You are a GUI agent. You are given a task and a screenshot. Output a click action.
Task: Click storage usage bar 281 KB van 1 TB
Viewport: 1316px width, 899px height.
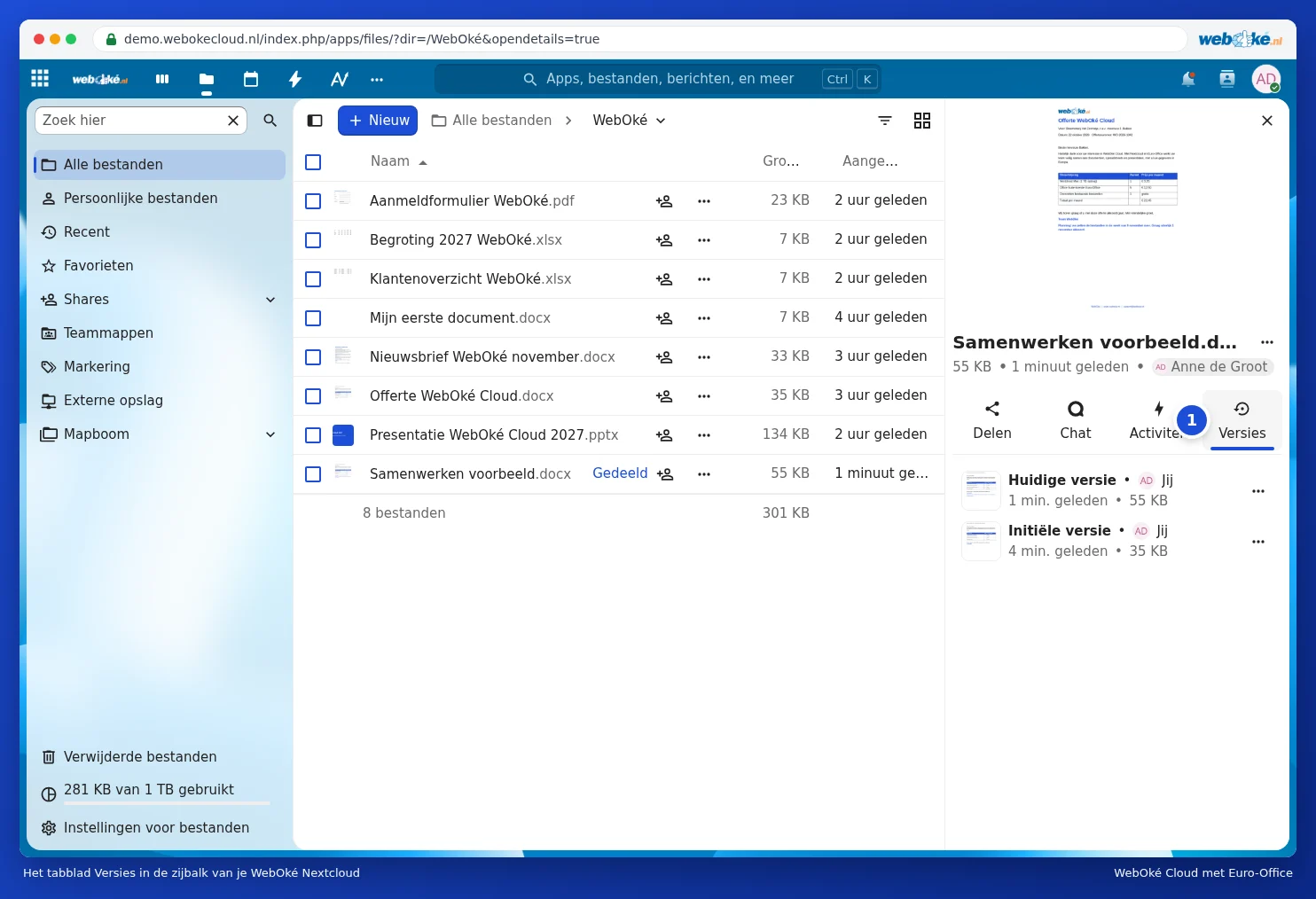[160, 793]
